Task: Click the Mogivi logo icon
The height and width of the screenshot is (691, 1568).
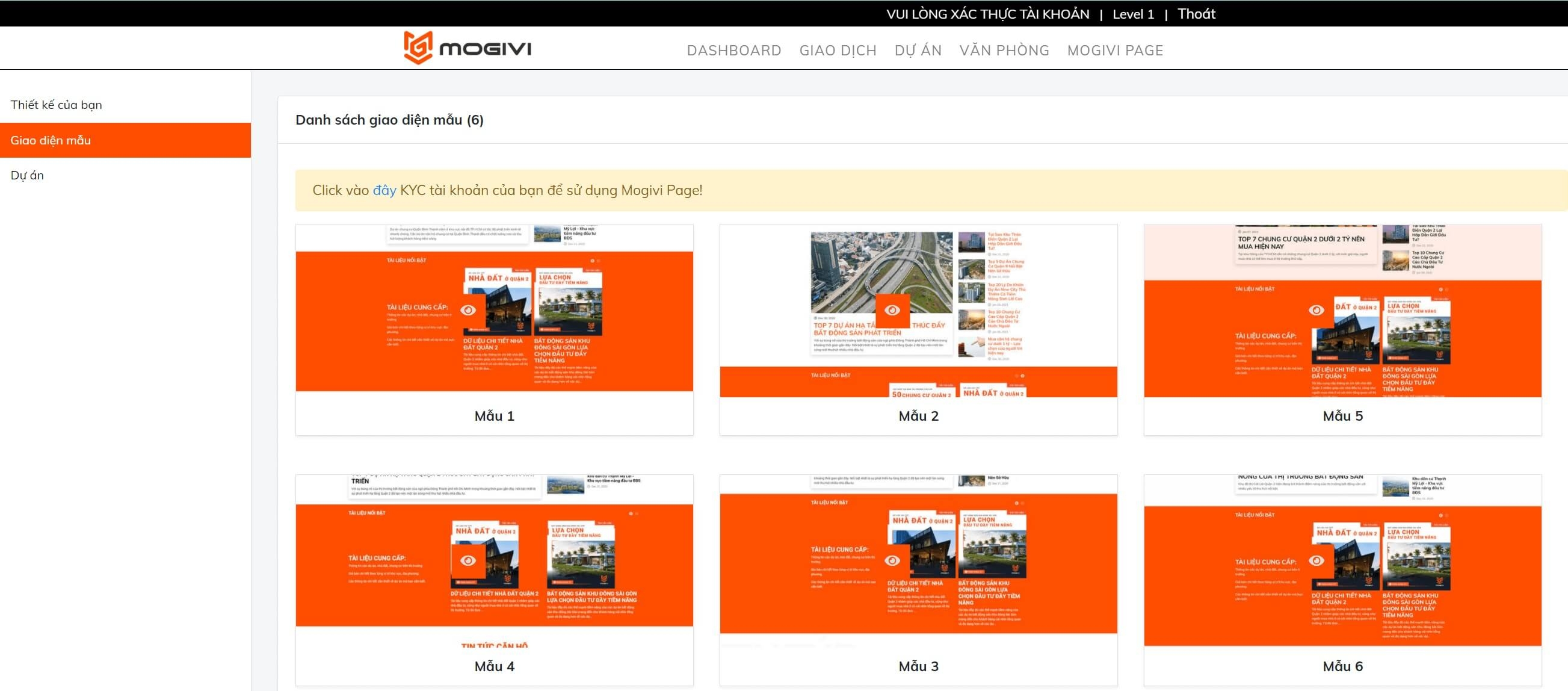Action: tap(418, 48)
